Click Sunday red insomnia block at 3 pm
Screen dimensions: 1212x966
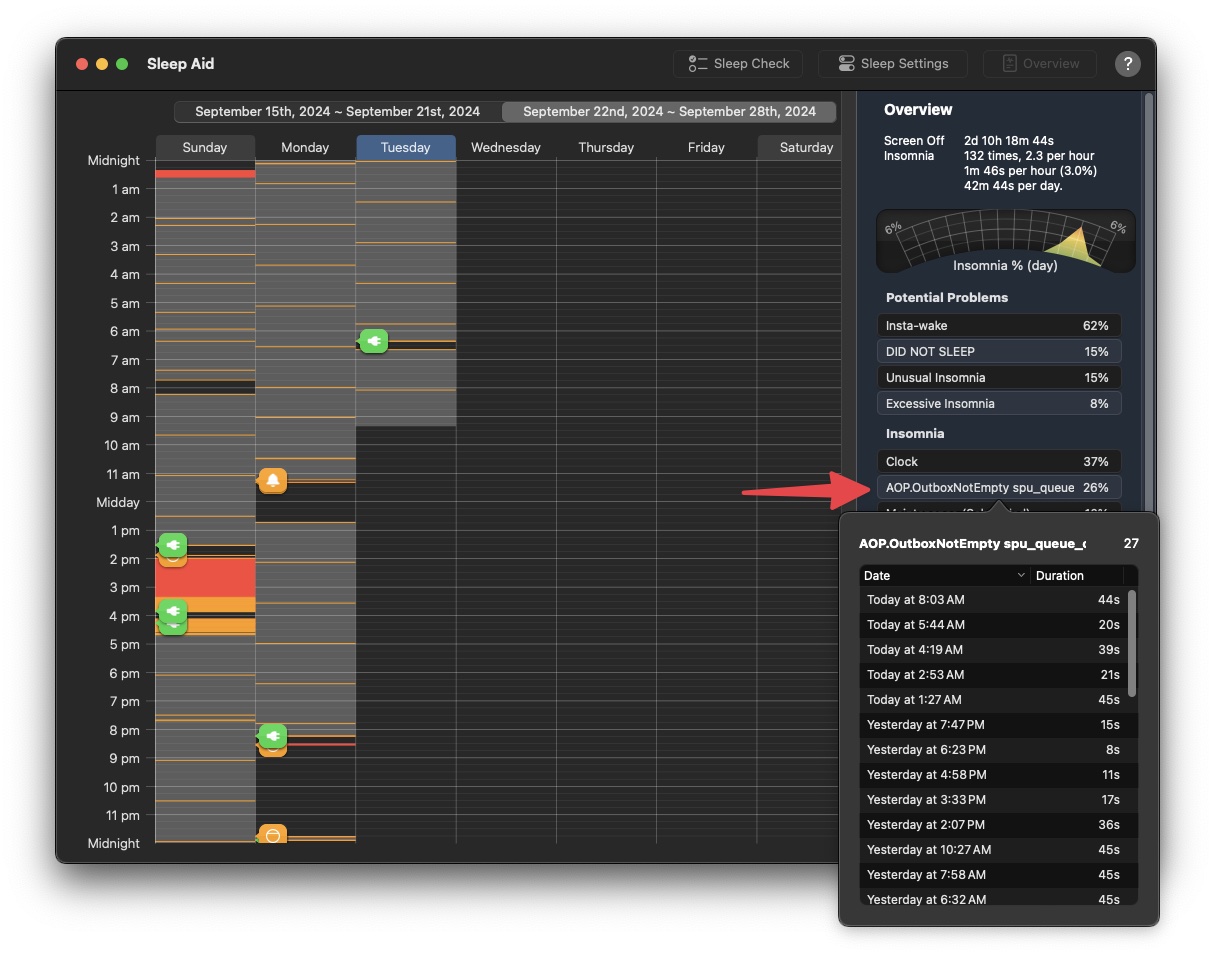pyautogui.click(x=205, y=577)
